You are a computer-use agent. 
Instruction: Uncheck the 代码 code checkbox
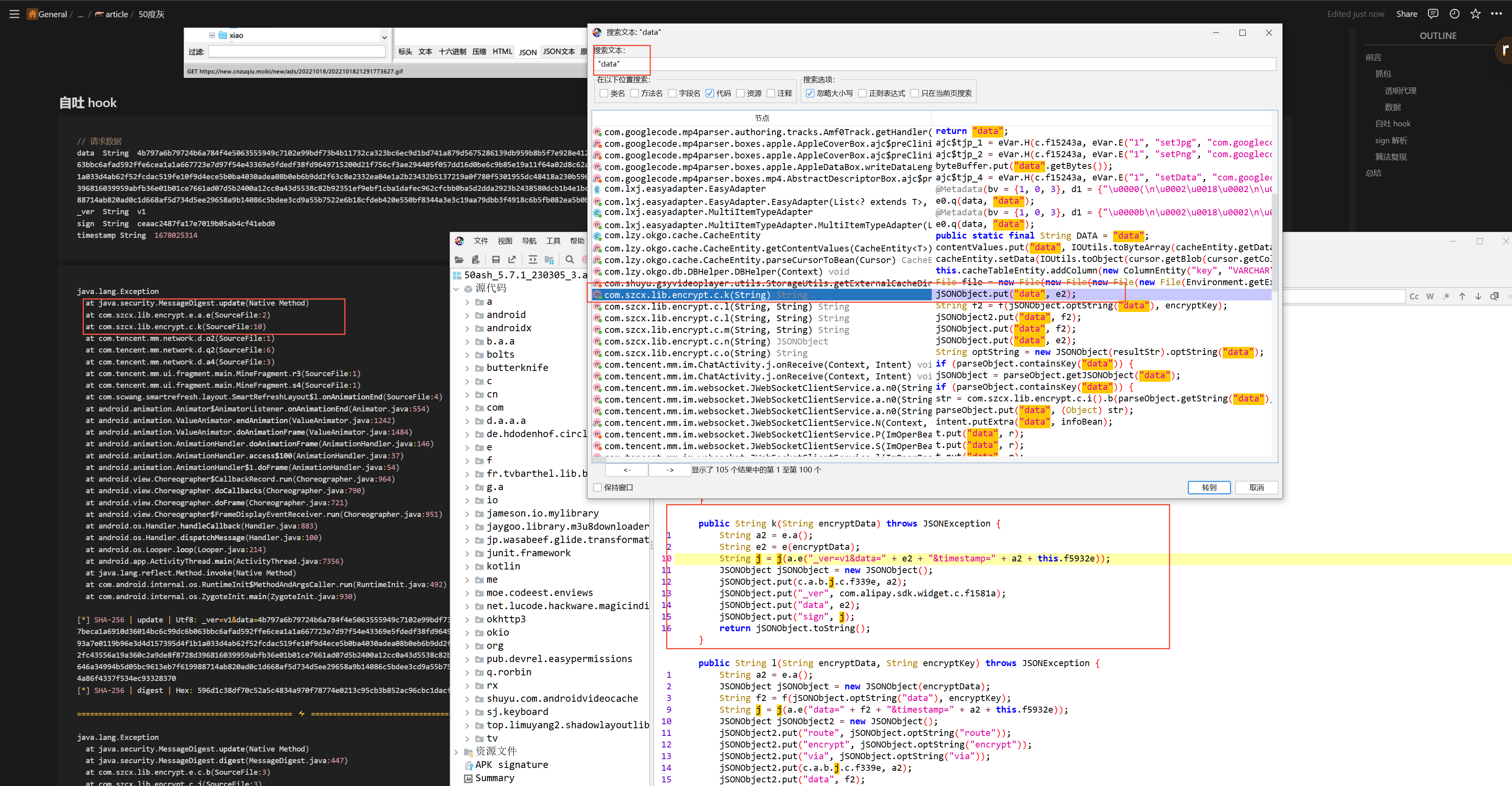pyautogui.click(x=709, y=93)
